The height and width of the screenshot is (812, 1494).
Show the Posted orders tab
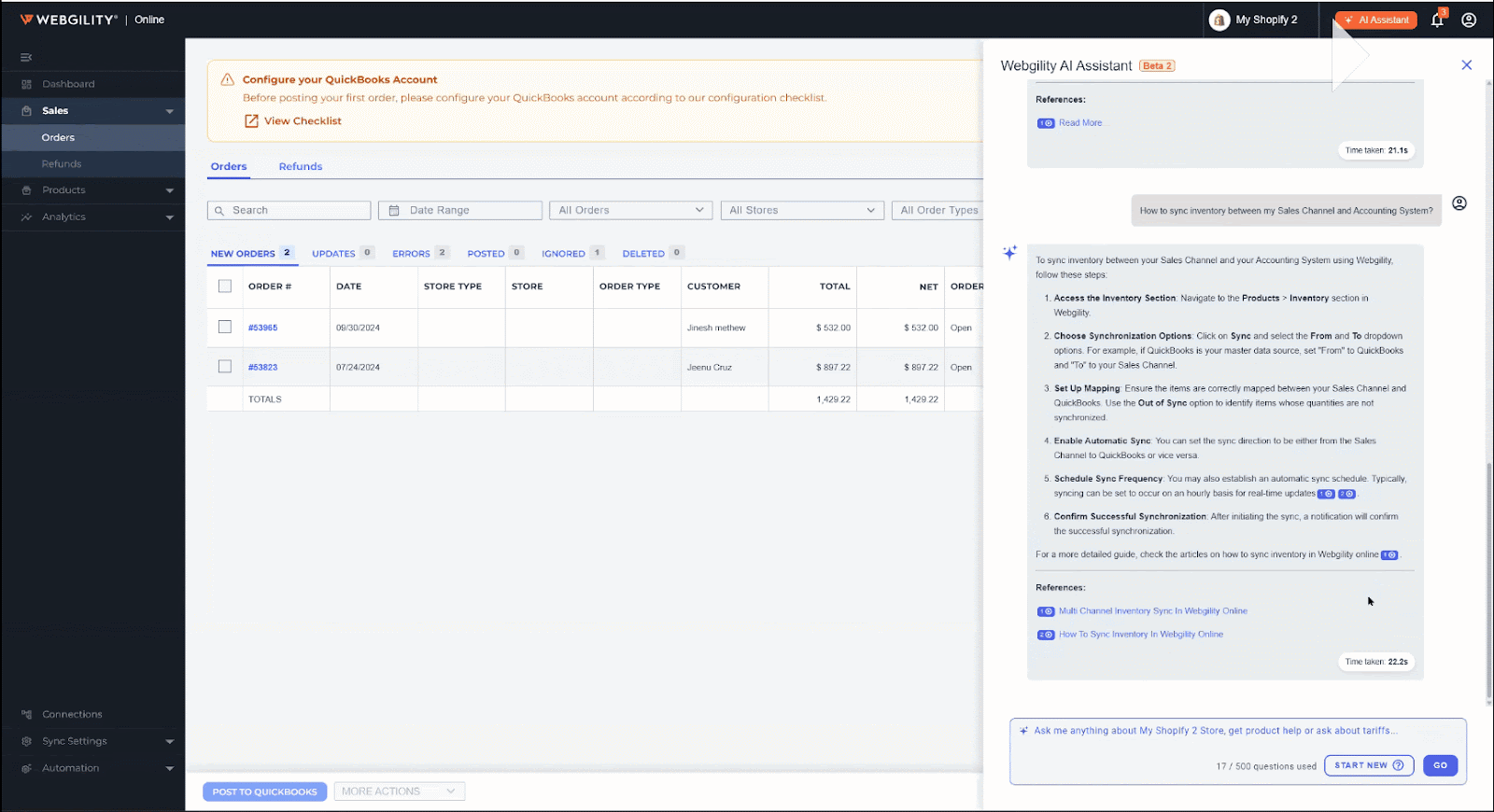pos(495,254)
